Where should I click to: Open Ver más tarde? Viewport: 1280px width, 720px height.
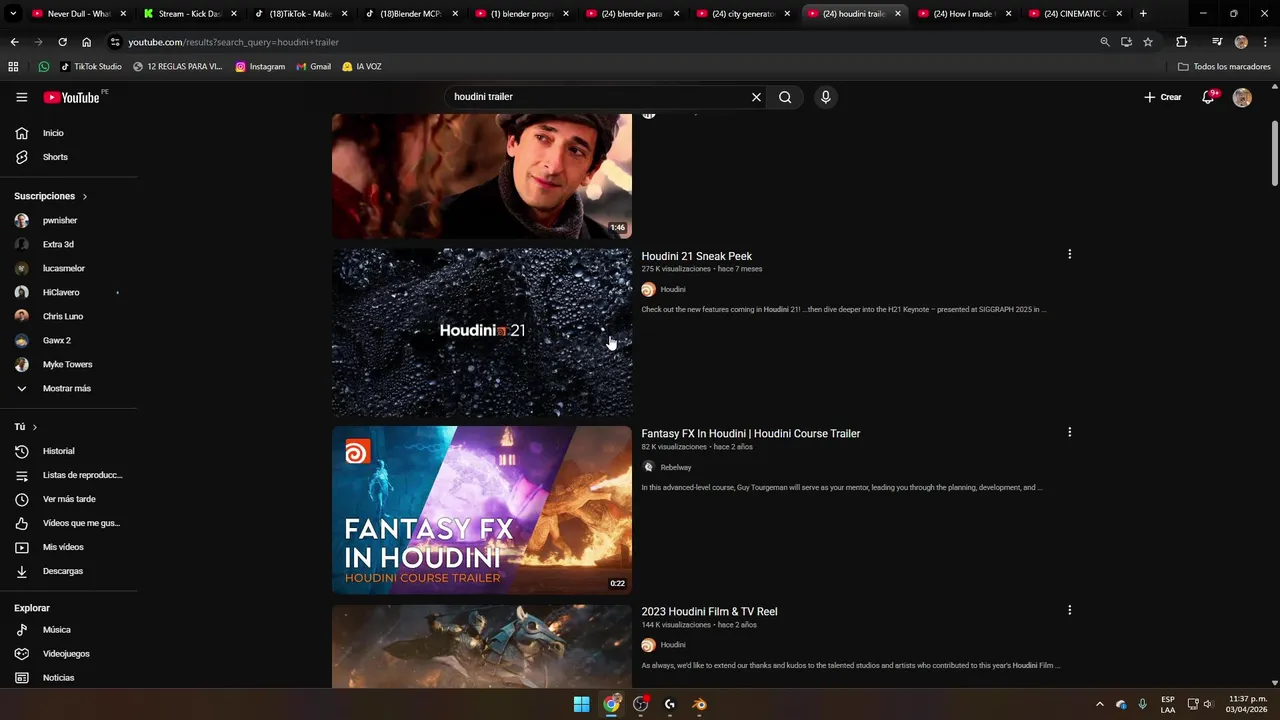69,499
